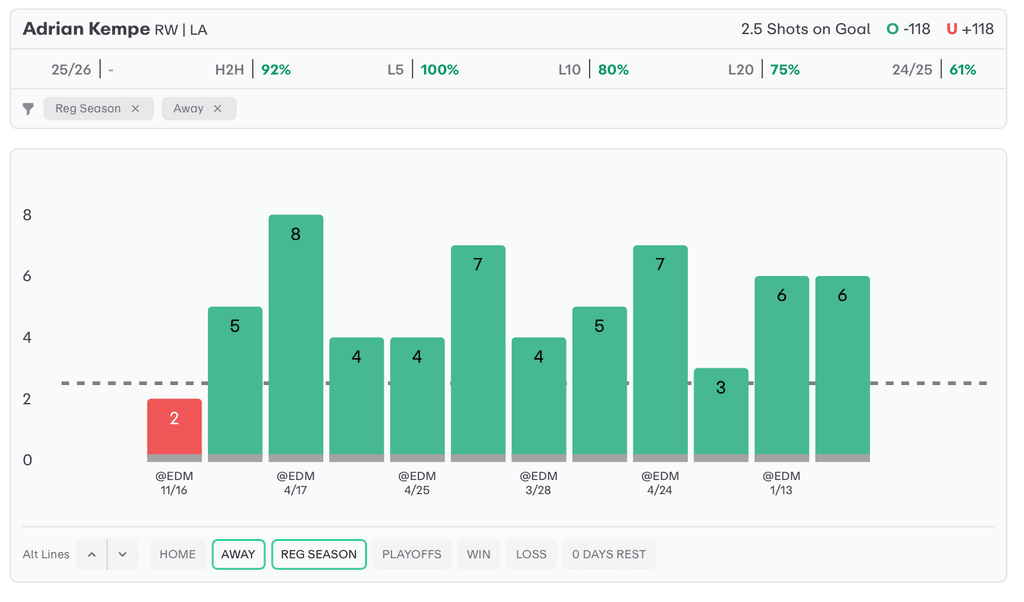The image size is (1024, 602).
Task: Click the red 2-shot bar for 11/16
Action: pyautogui.click(x=174, y=428)
